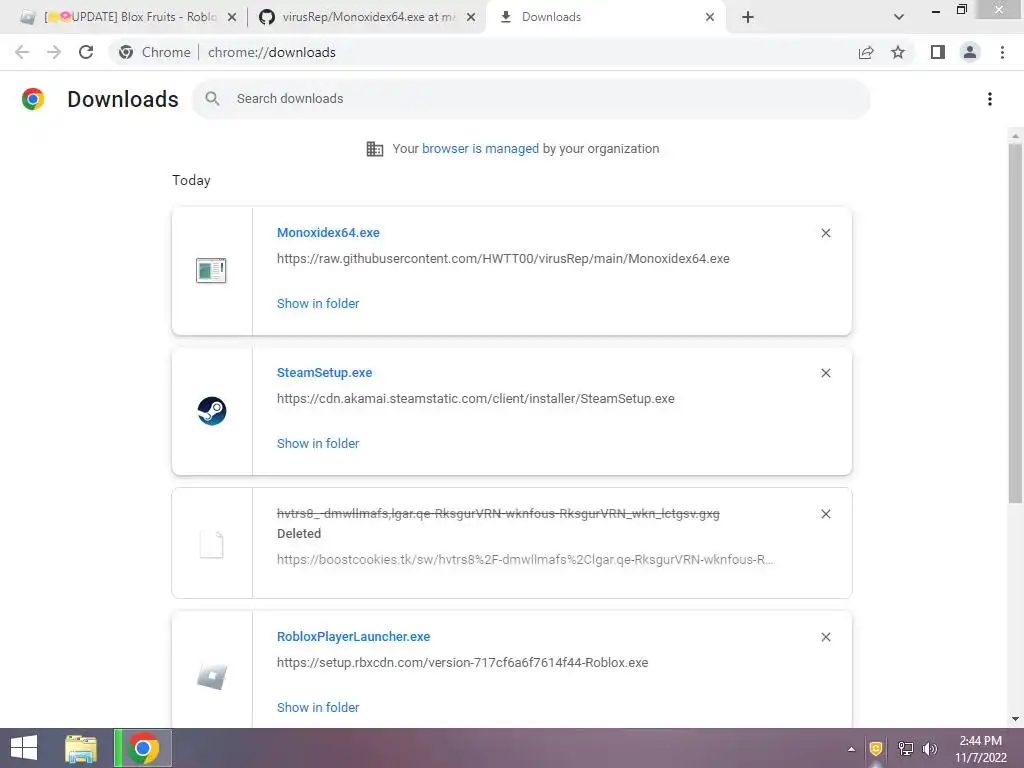Click the Monoxidex64.exe file icon

pos(211,270)
